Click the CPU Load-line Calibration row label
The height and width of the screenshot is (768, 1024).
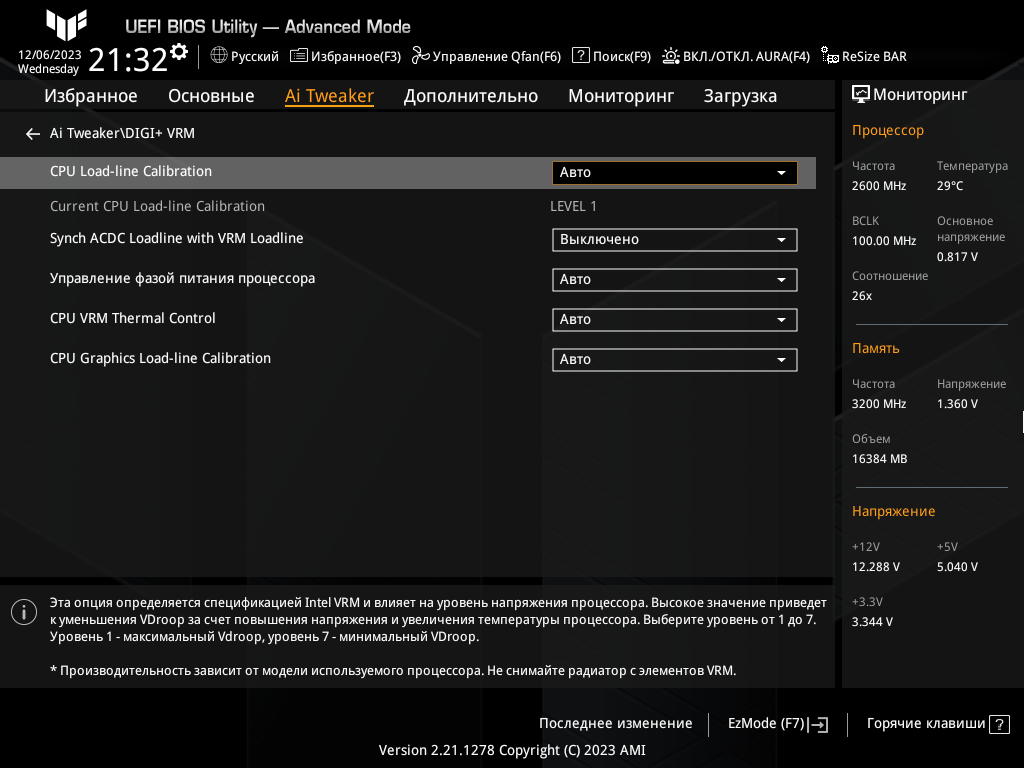[131, 171]
